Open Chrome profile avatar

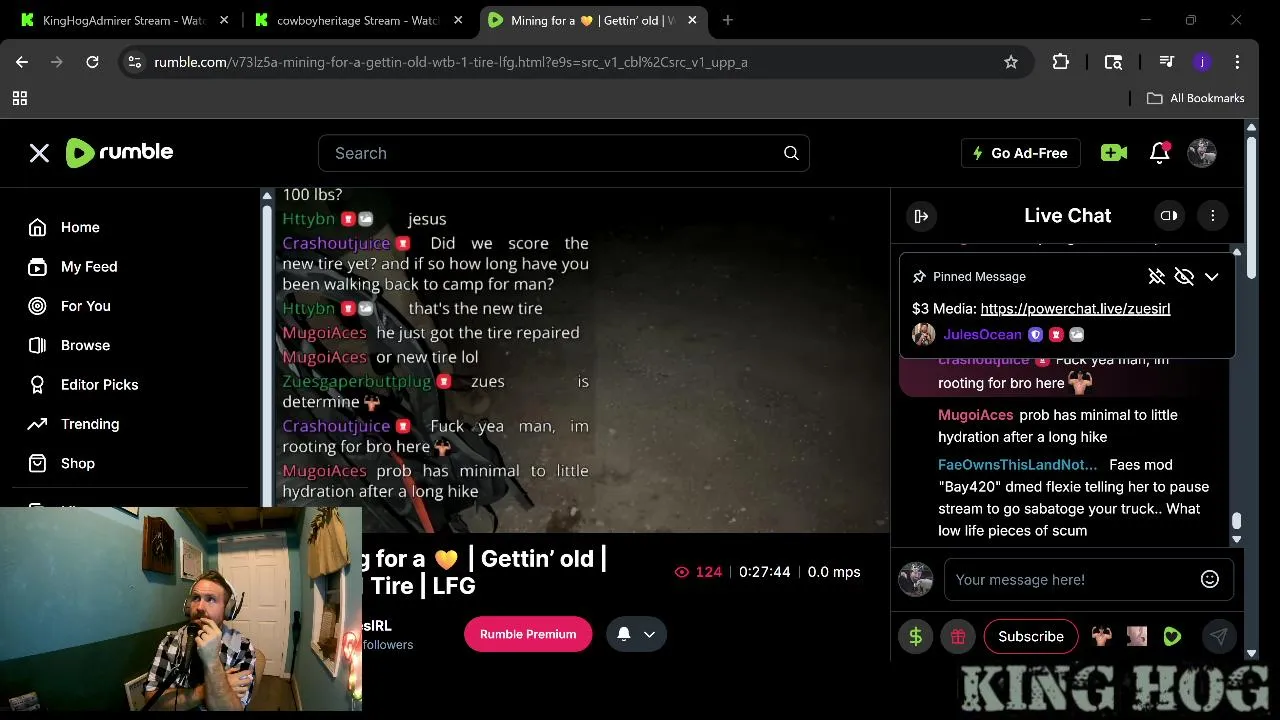[x=1202, y=62]
